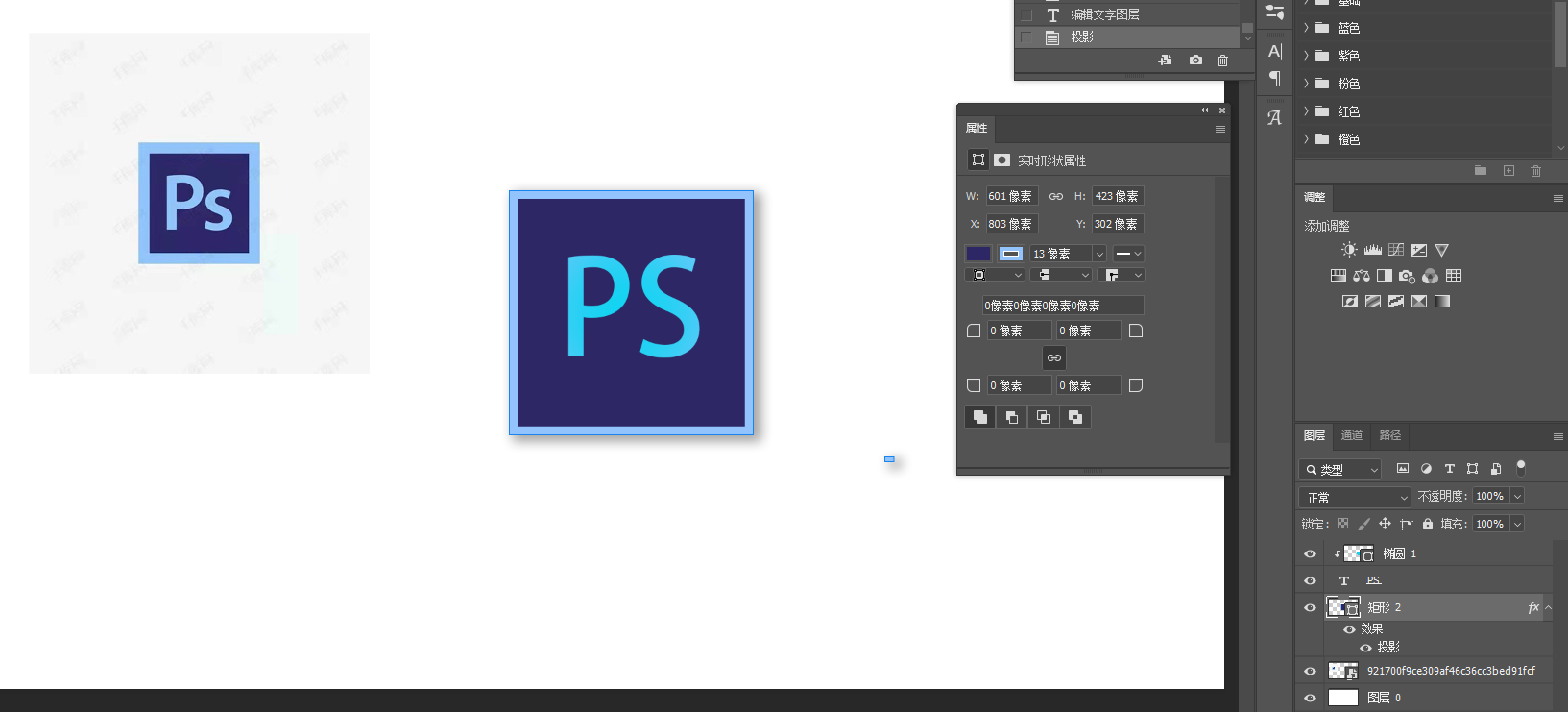1568x712 pixels.
Task: Click the Subtract Front Shape icon
Action: 1011,417
